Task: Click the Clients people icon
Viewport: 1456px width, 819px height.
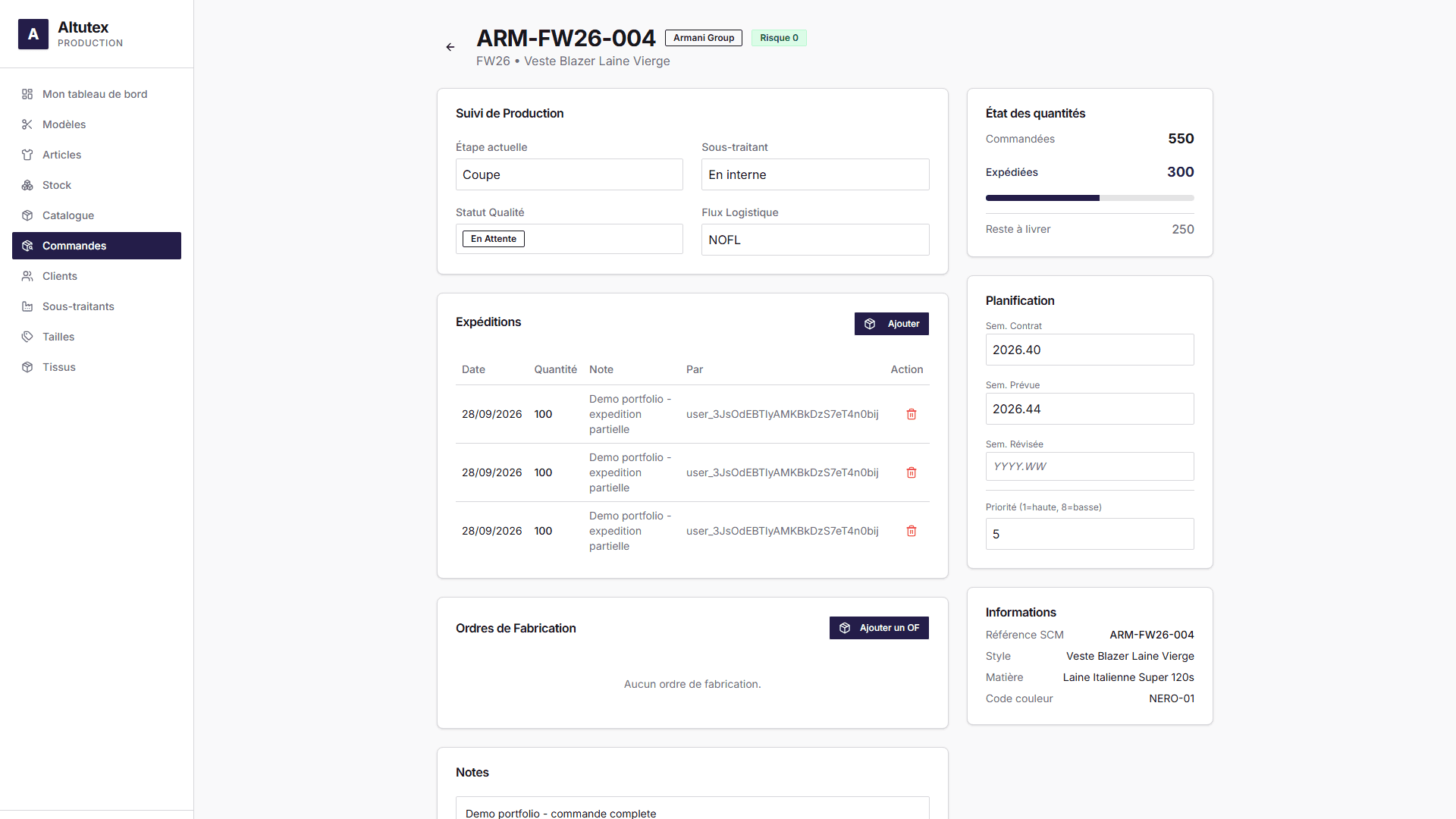Action: (x=27, y=276)
